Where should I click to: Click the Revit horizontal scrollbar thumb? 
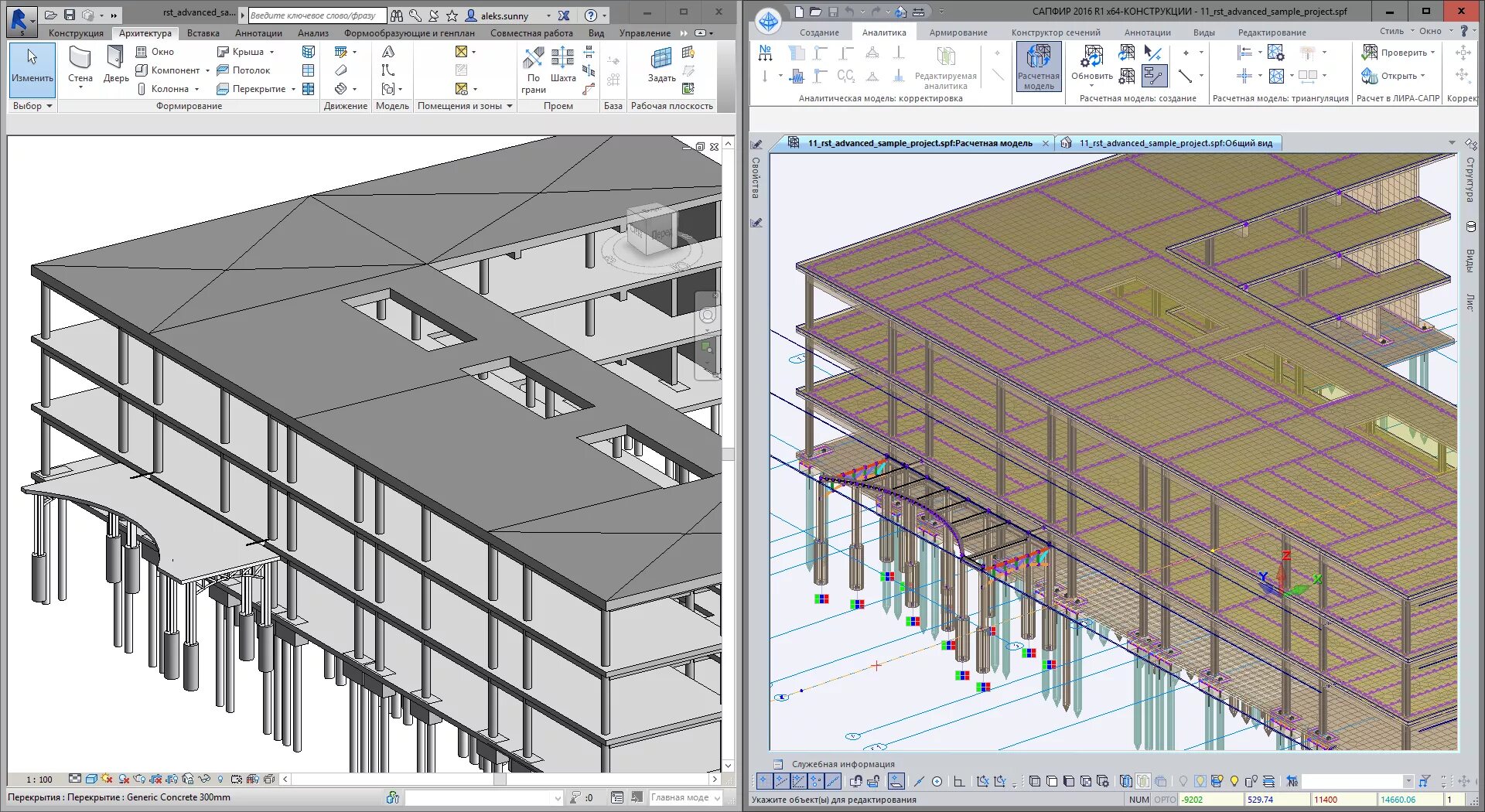(501, 780)
